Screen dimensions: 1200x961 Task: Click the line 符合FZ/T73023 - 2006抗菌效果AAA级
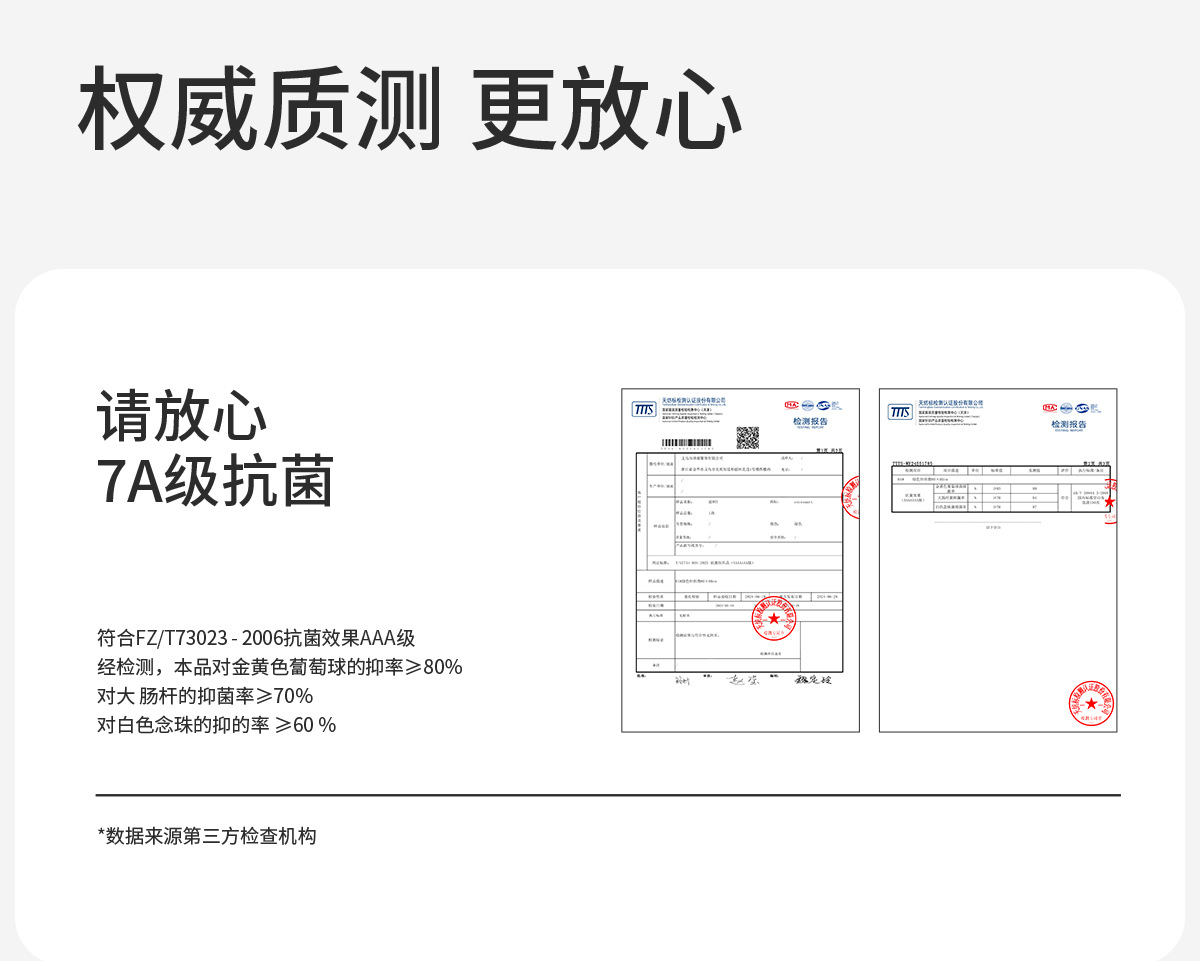256,638
